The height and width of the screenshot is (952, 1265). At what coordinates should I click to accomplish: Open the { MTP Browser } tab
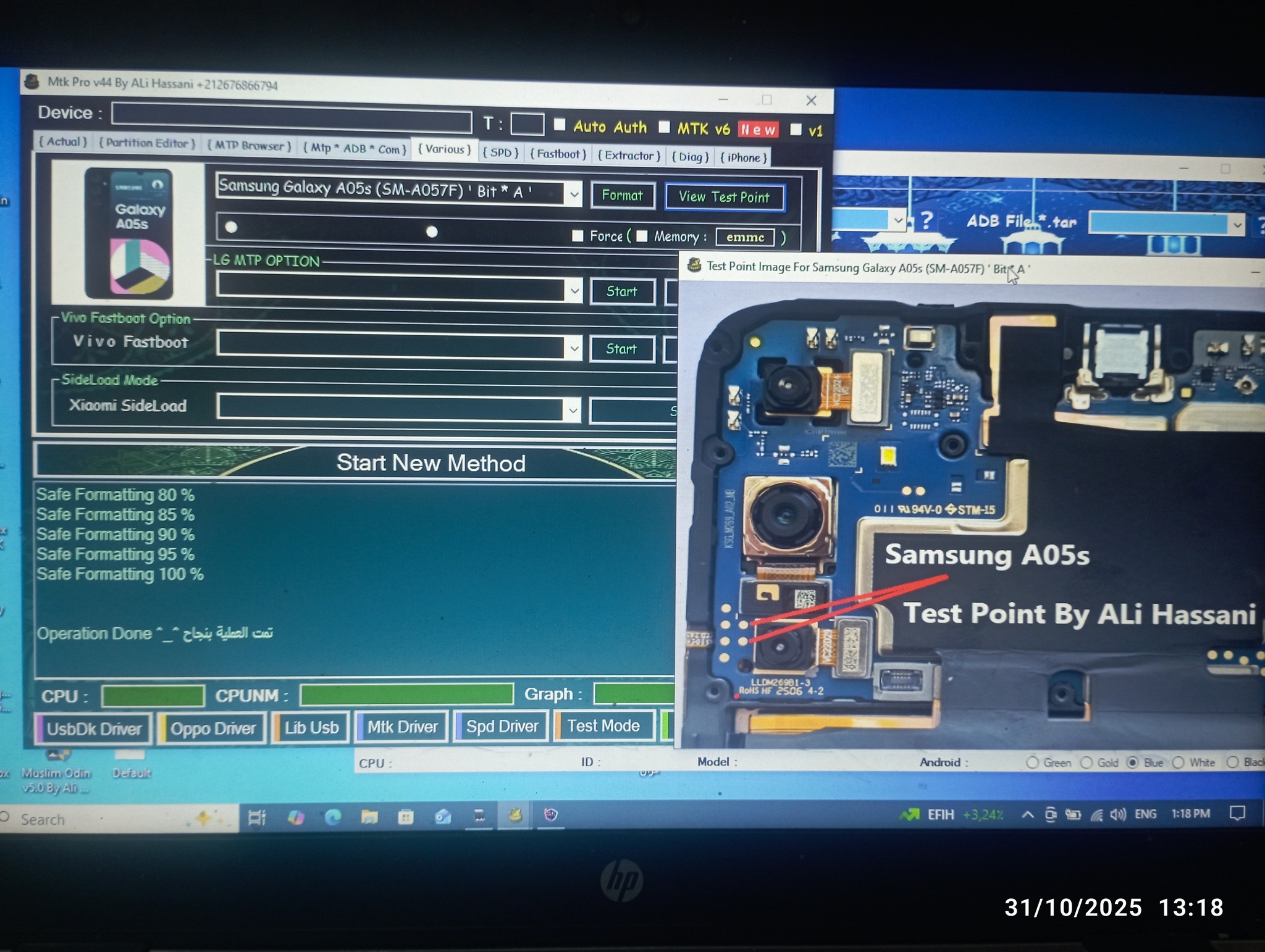(x=249, y=146)
